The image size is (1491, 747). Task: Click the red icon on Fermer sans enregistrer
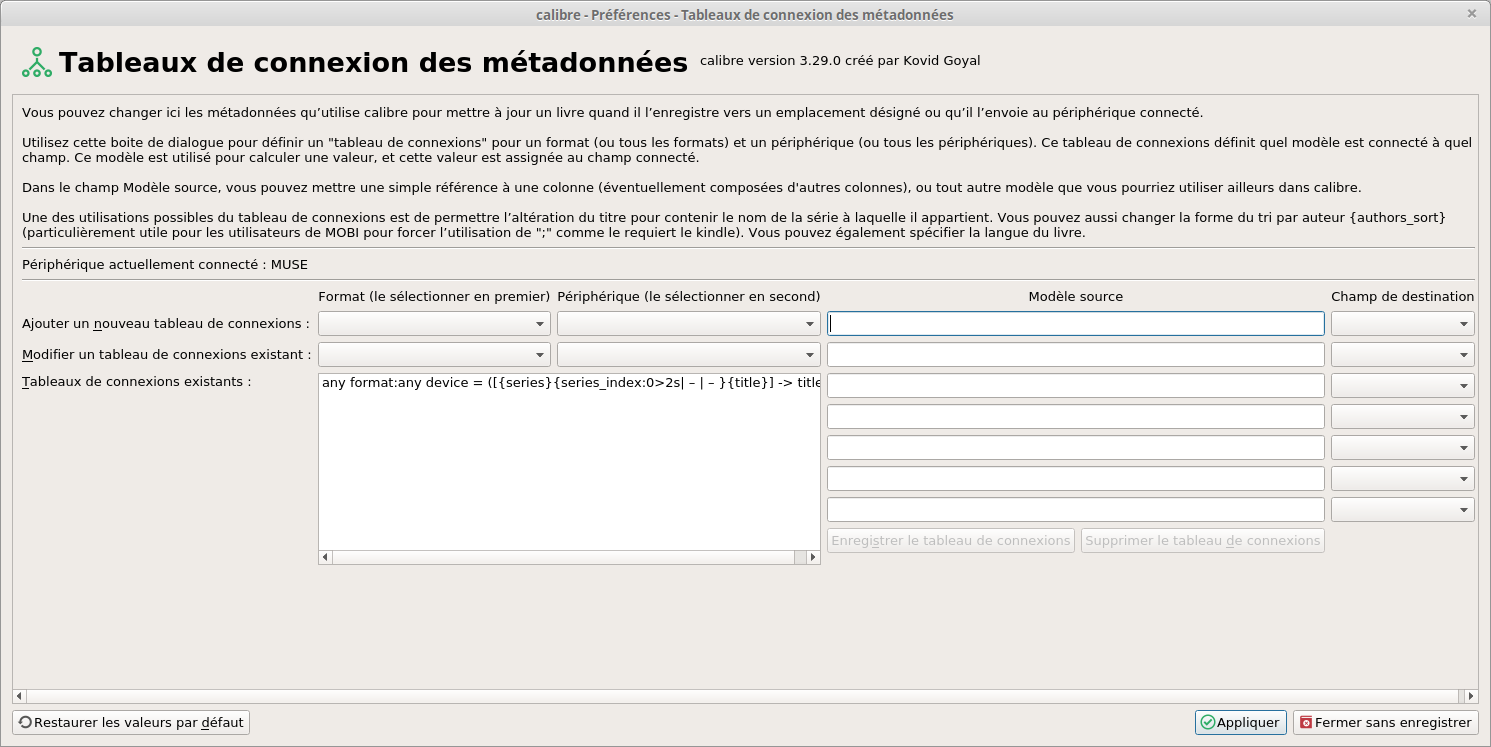pyautogui.click(x=1305, y=722)
